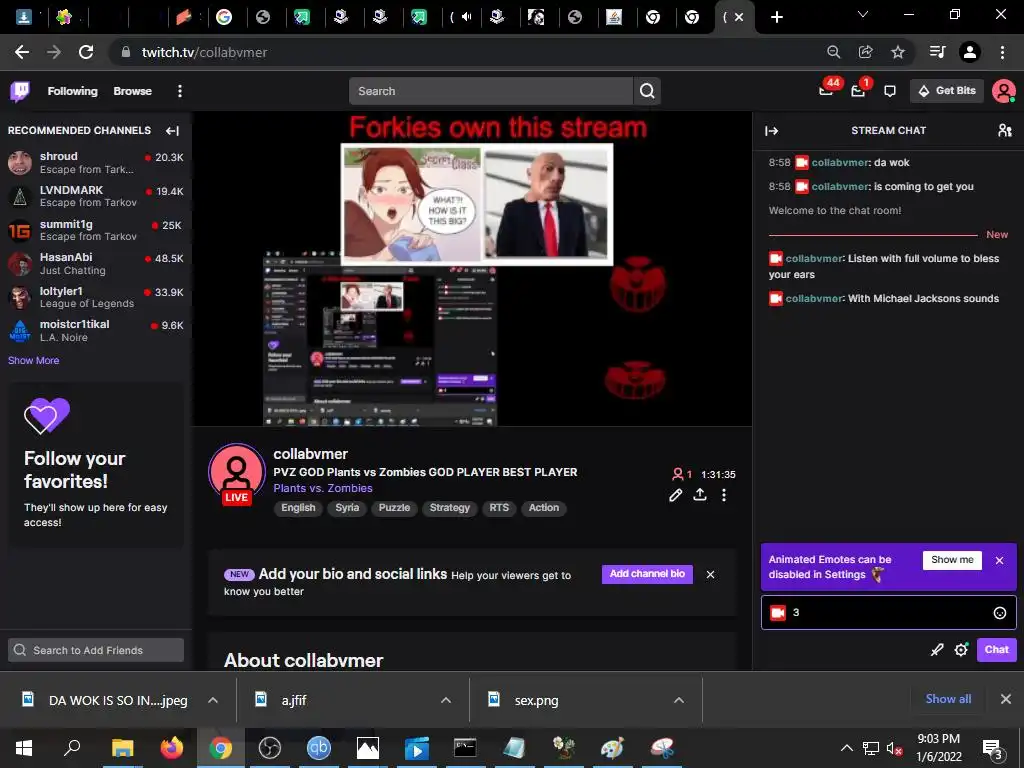Open the user avatar menu in Twitch header
The height and width of the screenshot is (768, 1024).
(1003, 91)
